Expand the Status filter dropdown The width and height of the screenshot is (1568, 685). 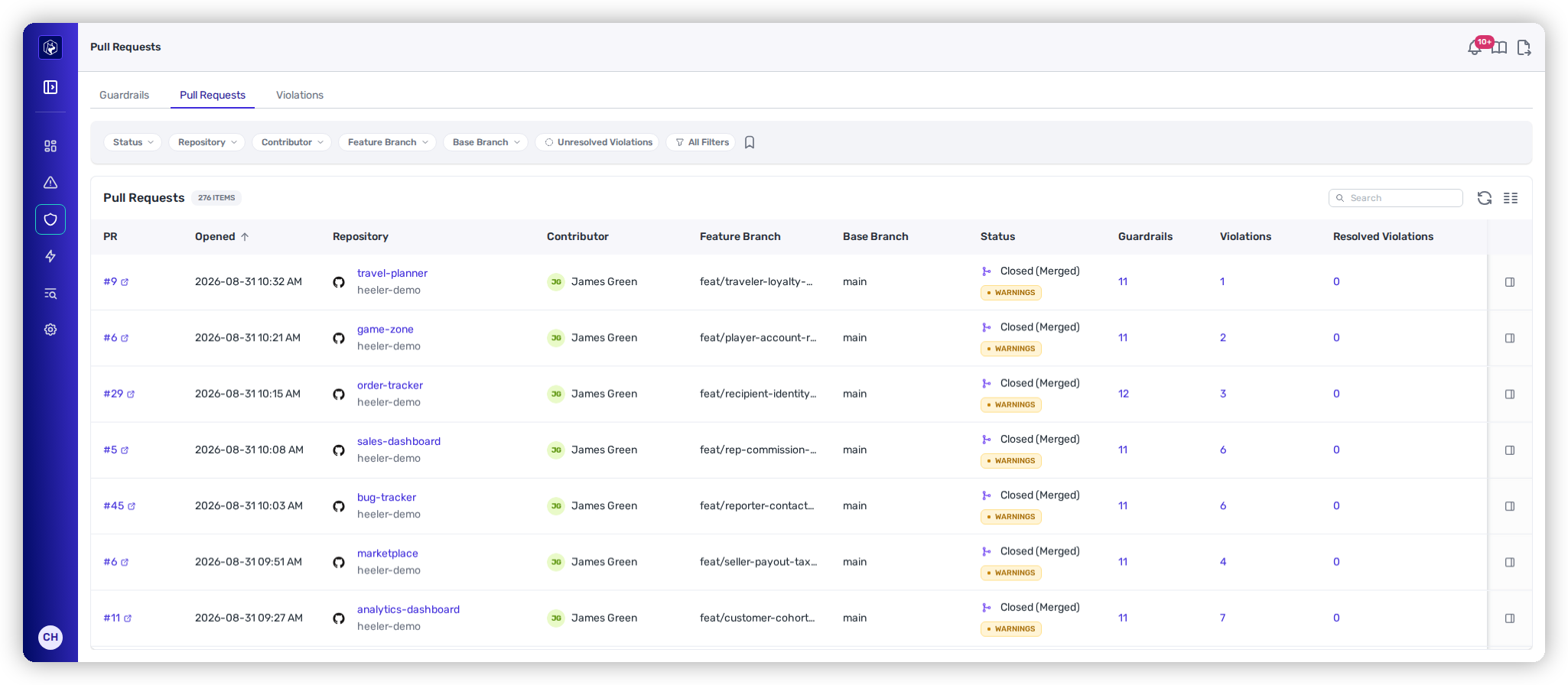[132, 142]
